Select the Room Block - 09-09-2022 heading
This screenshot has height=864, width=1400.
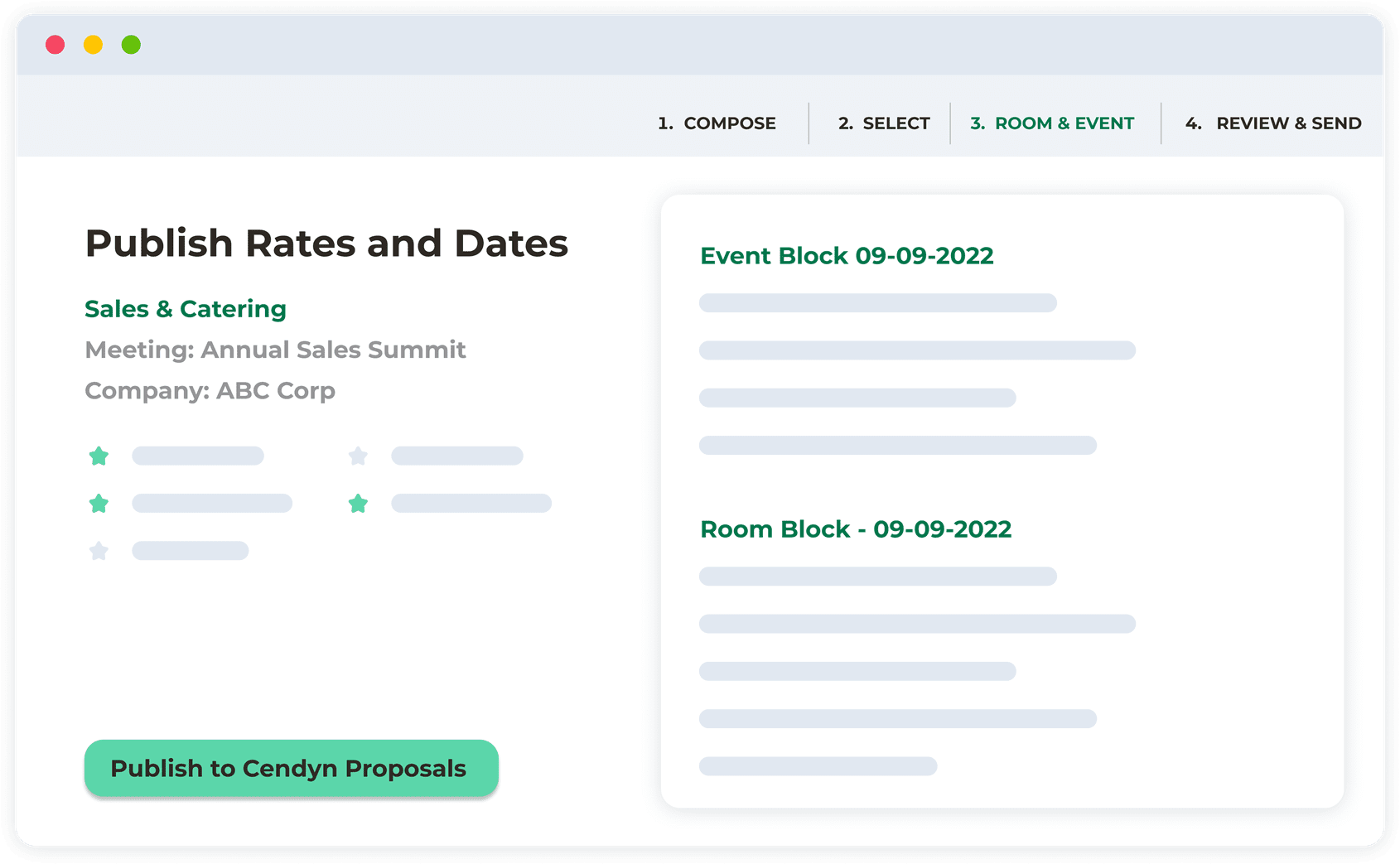(856, 529)
